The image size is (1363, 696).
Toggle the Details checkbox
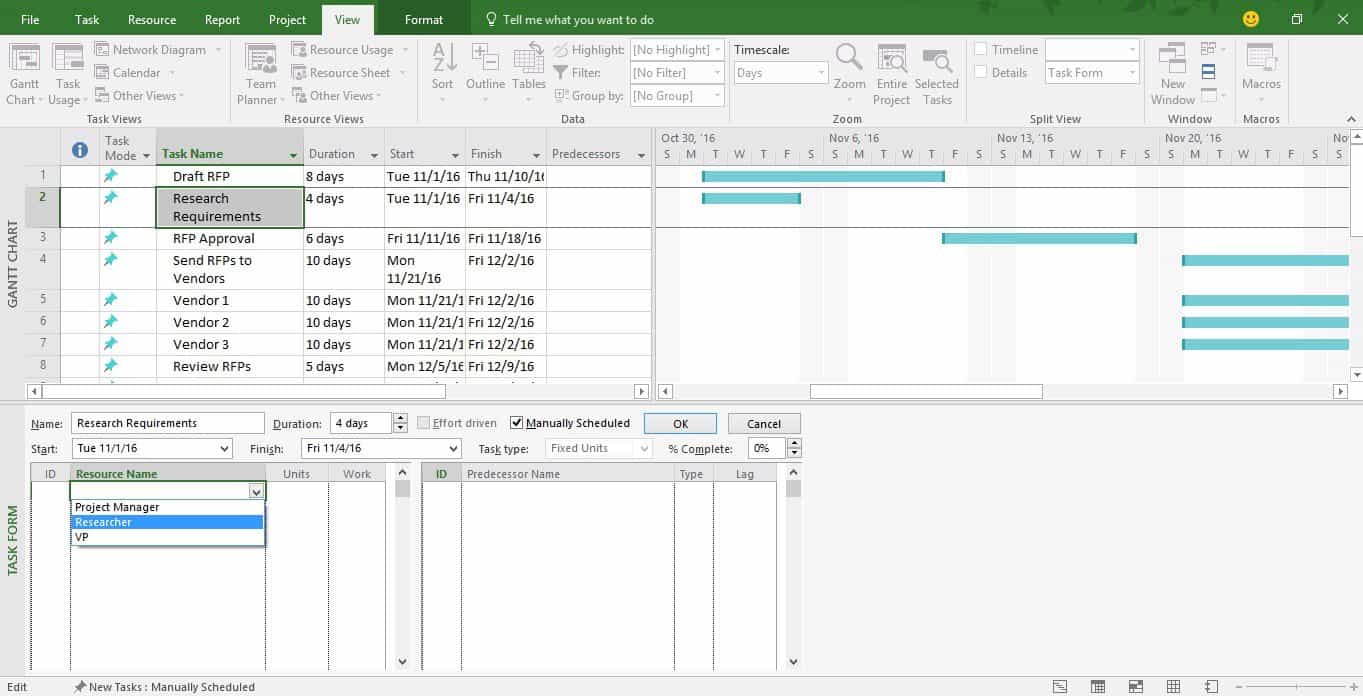981,73
